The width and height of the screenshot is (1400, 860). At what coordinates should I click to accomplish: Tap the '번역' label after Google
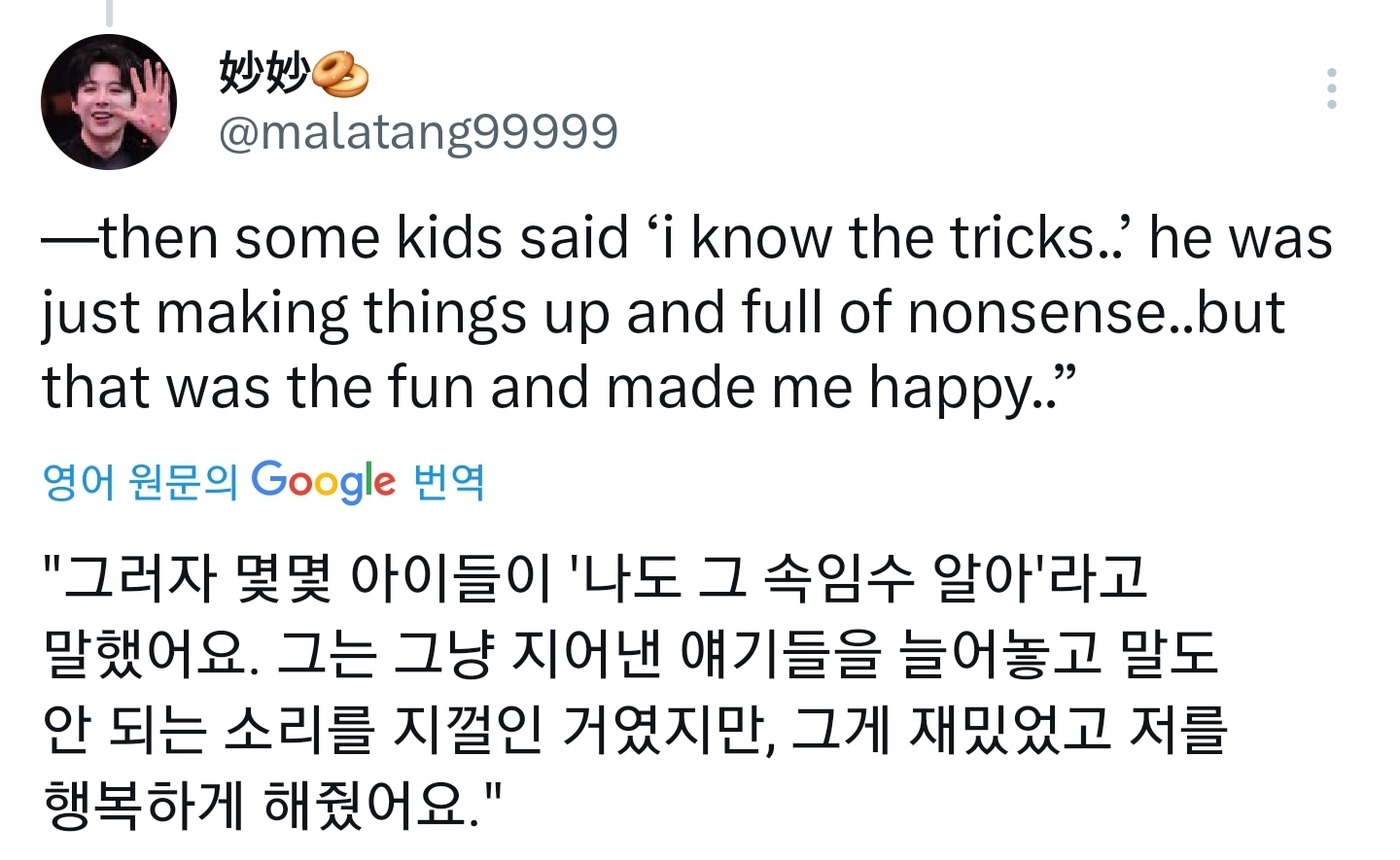[449, 482]
